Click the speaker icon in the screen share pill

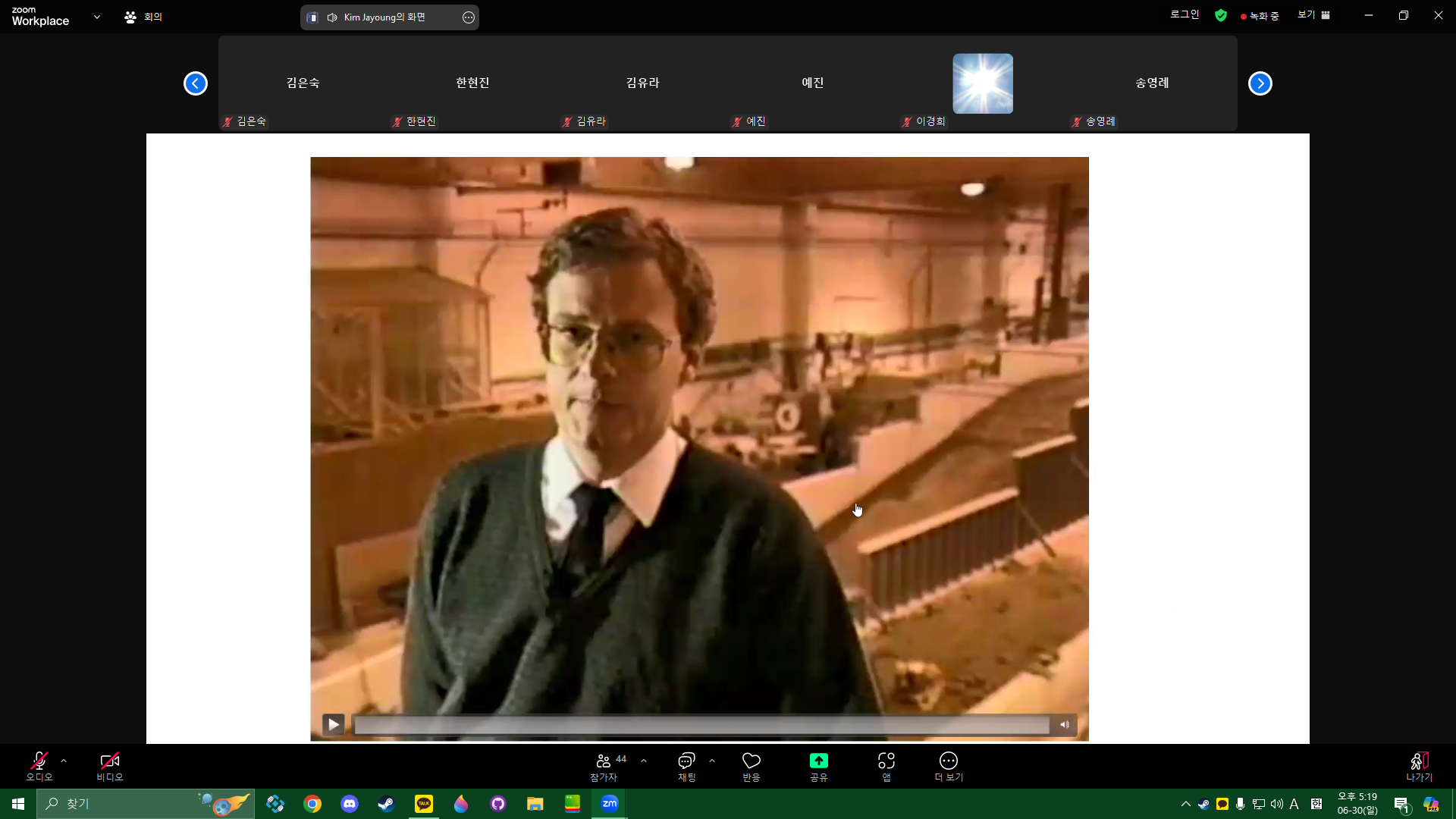(x=332, y=17)
